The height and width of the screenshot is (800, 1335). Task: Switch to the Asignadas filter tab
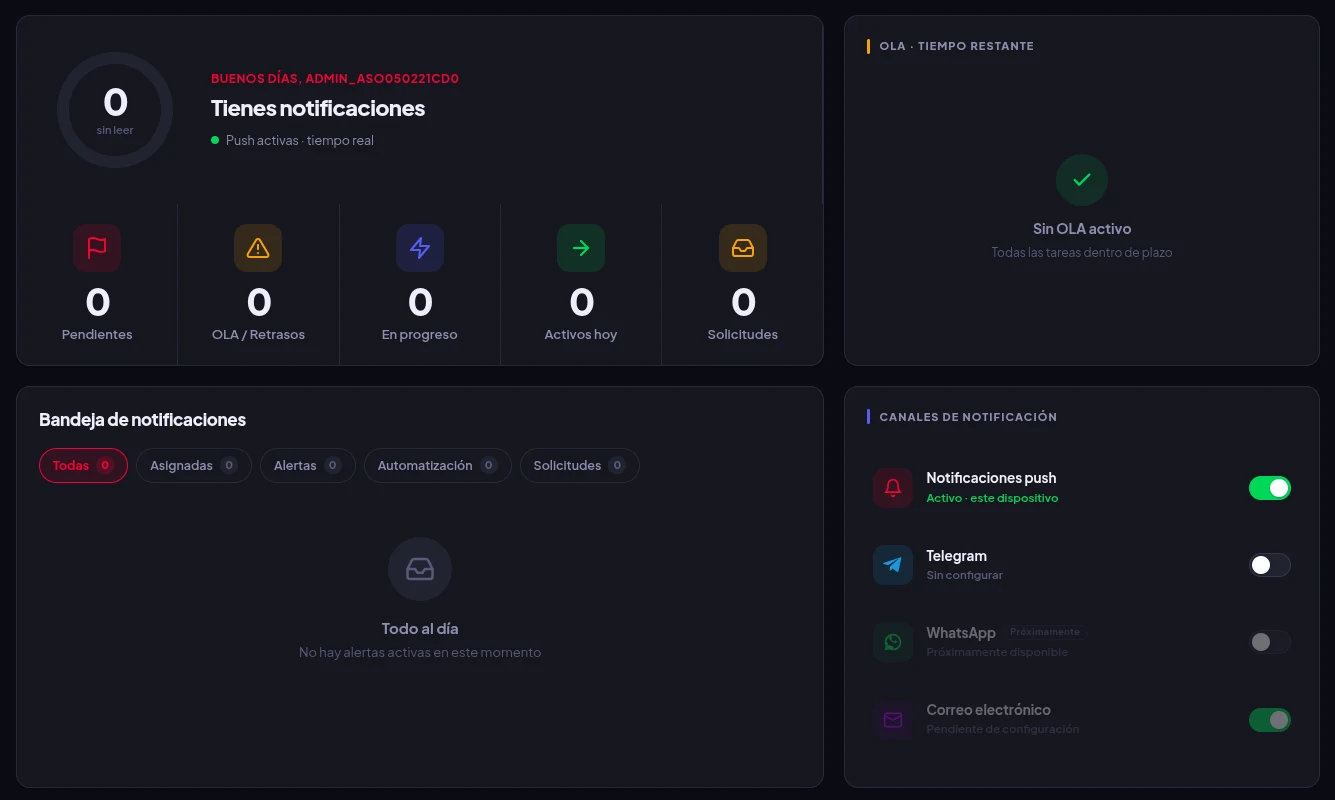pos(194,465)
